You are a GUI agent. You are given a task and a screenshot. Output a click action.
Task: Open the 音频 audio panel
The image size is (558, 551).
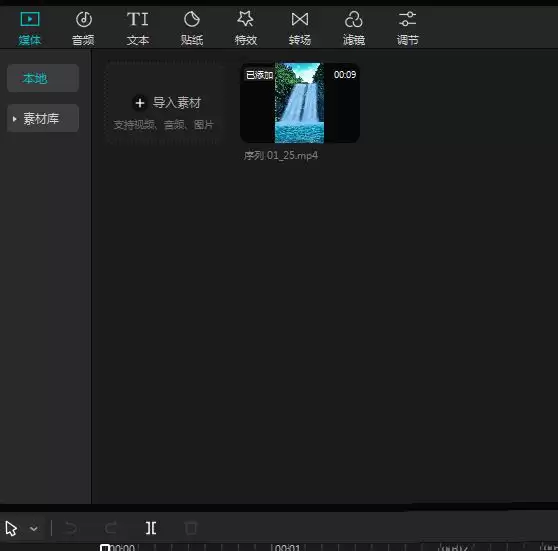(x=83, y=28)
